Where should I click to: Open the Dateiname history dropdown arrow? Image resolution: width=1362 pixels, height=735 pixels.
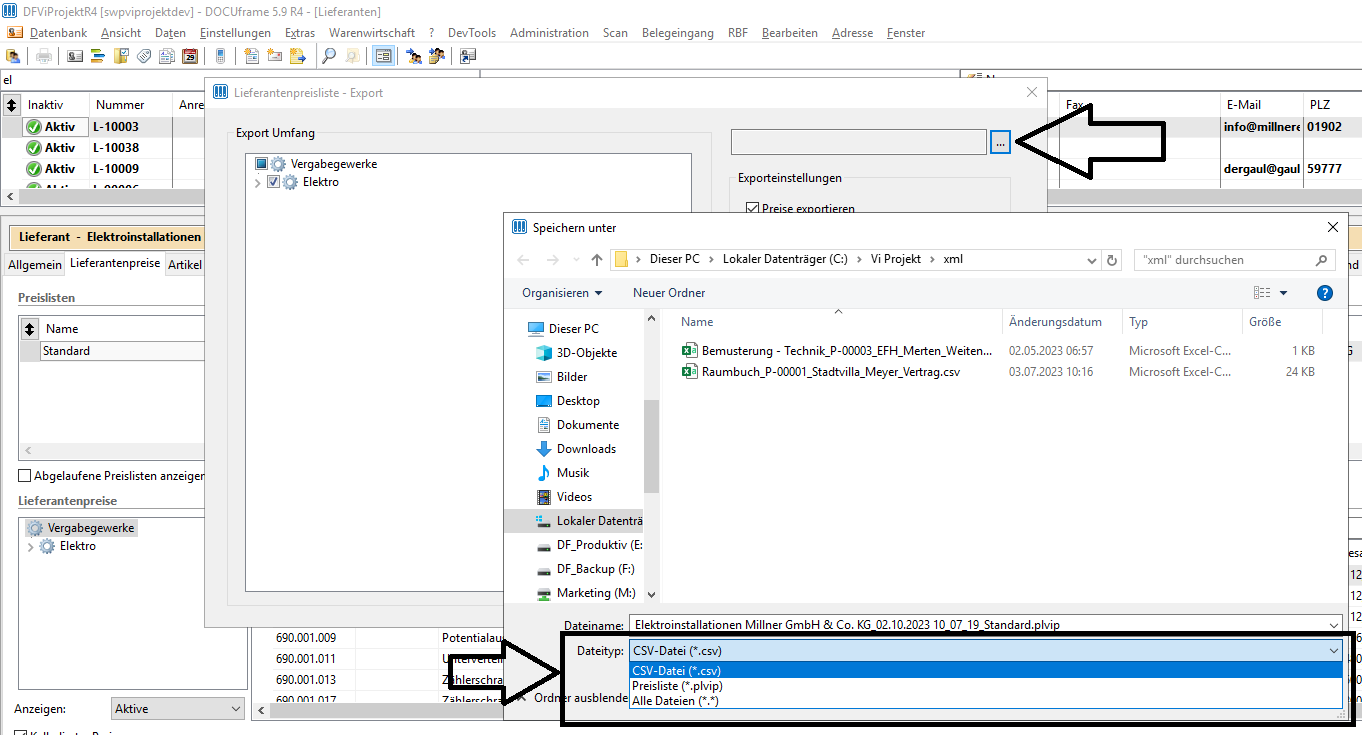tap(1332, 624)
